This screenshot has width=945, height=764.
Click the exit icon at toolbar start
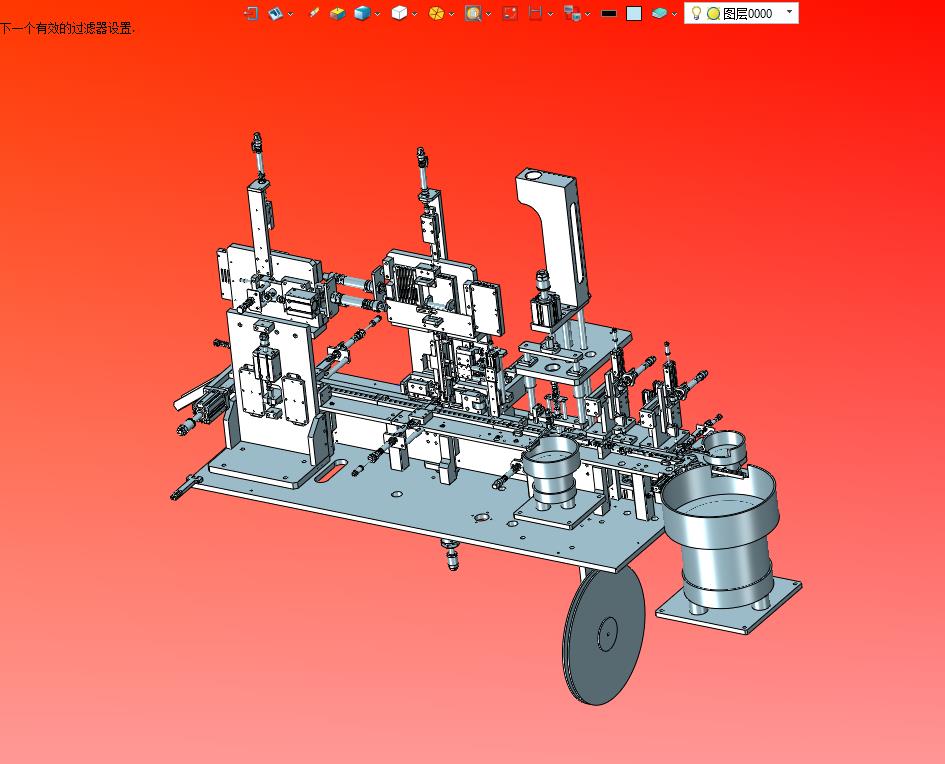(251, 13)
